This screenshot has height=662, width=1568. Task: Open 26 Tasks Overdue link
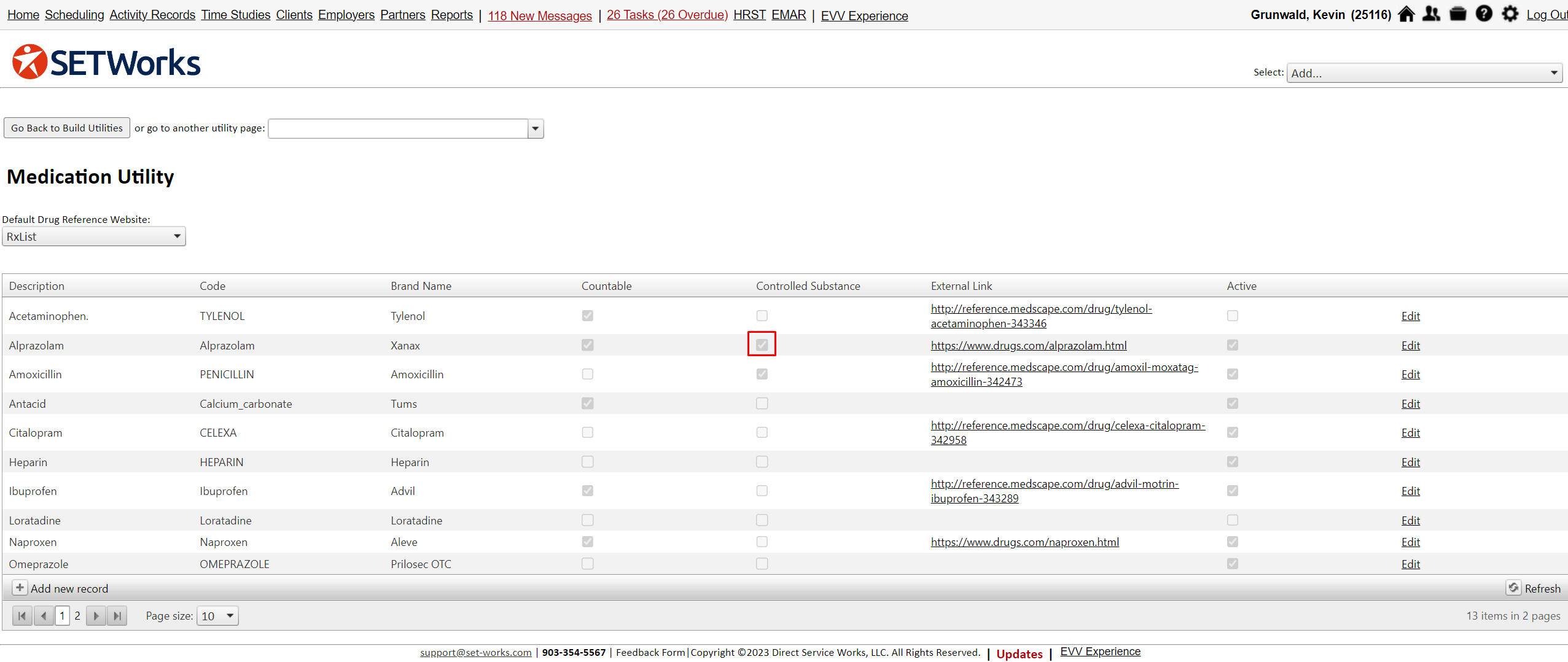[667, 15]
